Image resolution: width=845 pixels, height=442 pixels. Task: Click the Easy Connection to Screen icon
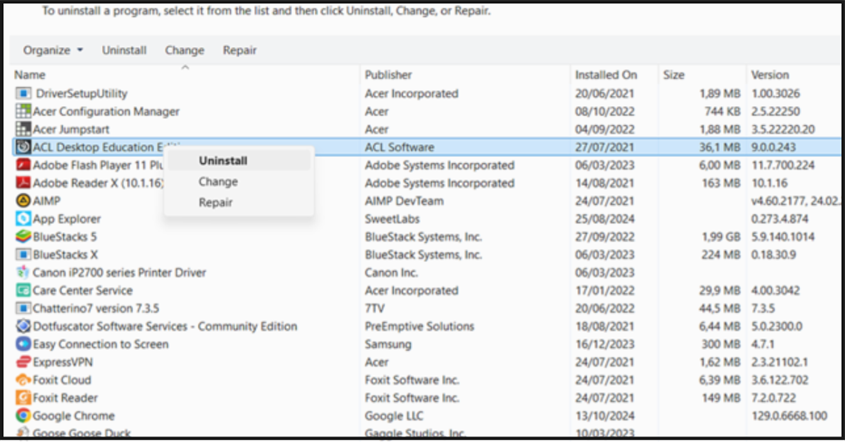click(23, 343)
